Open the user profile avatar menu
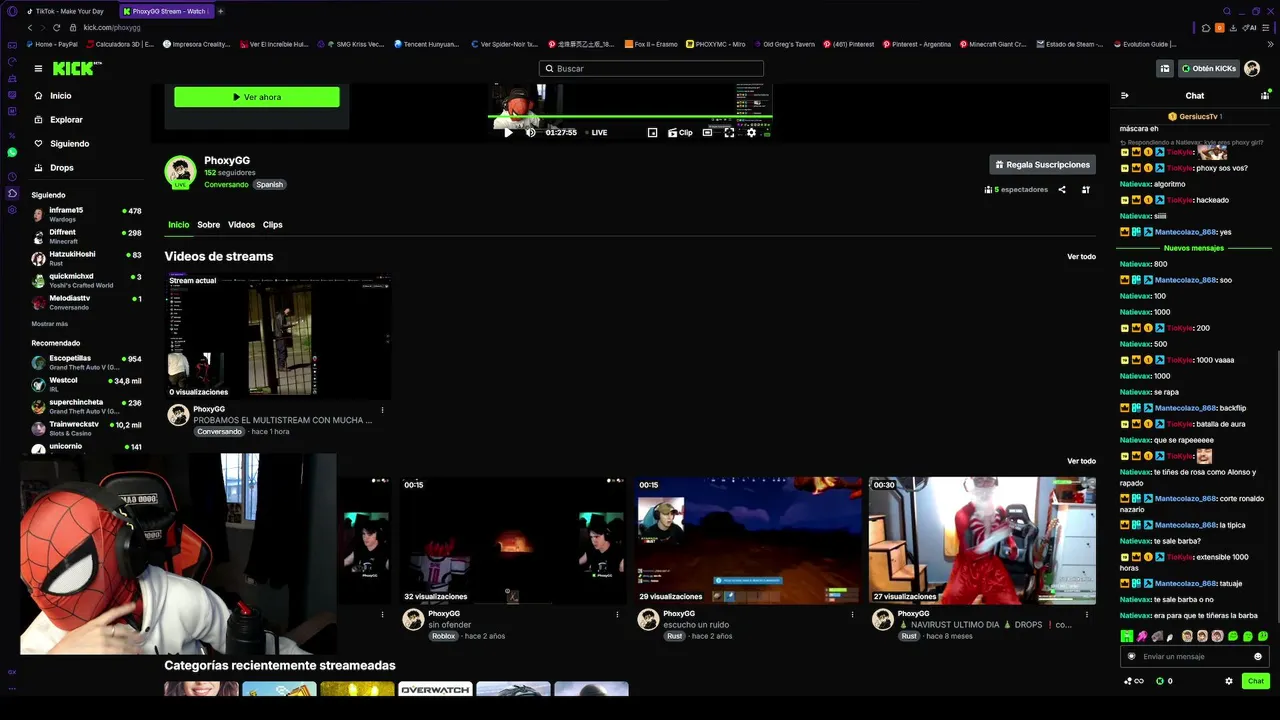This screenshot has width=1280, height=720. (x=1252, y=69)
